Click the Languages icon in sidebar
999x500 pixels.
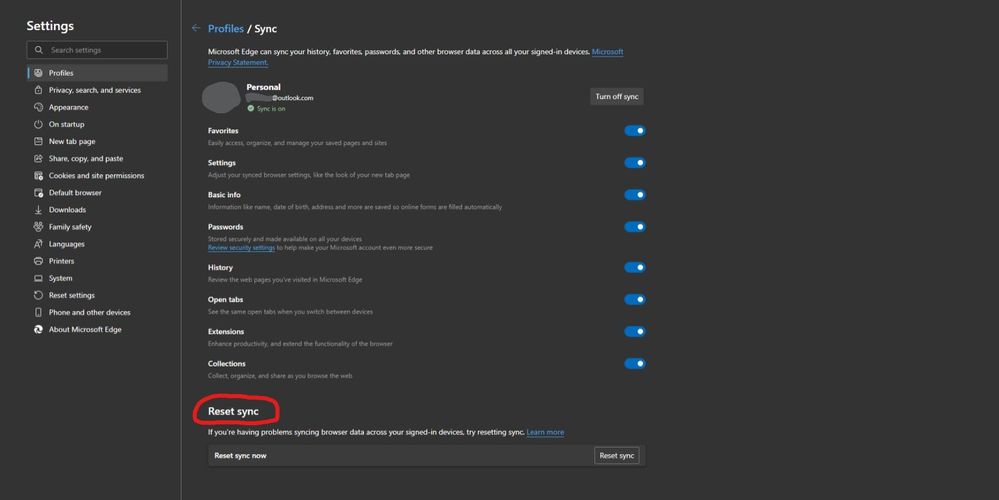tap(38, 244)
